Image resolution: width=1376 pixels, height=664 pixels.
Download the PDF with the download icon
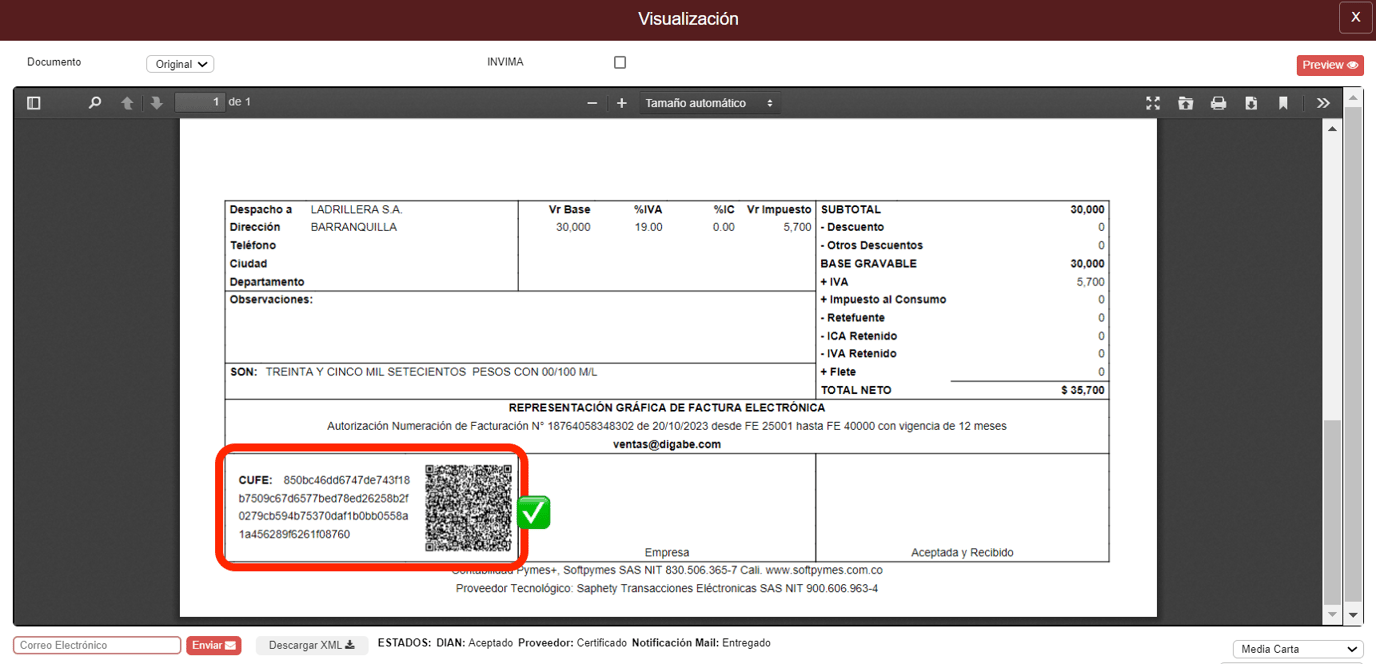[x=1251, y=102]
